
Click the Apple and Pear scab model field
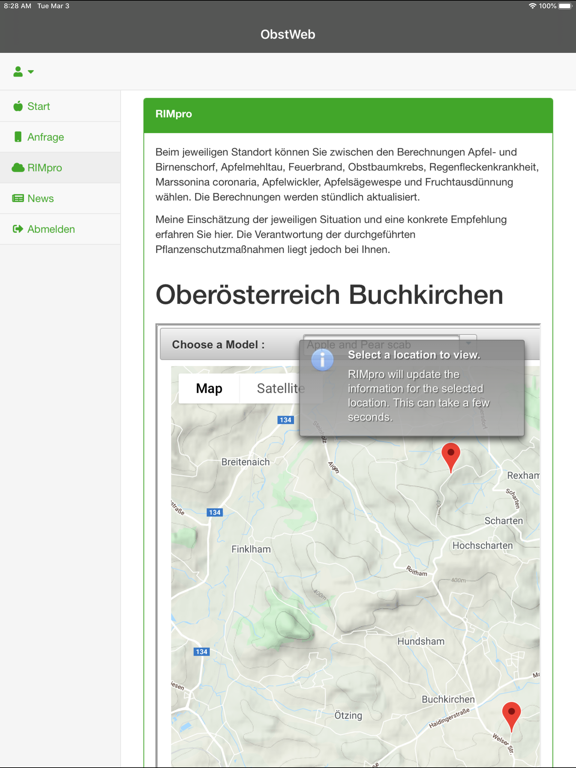[x=381, y=344]
